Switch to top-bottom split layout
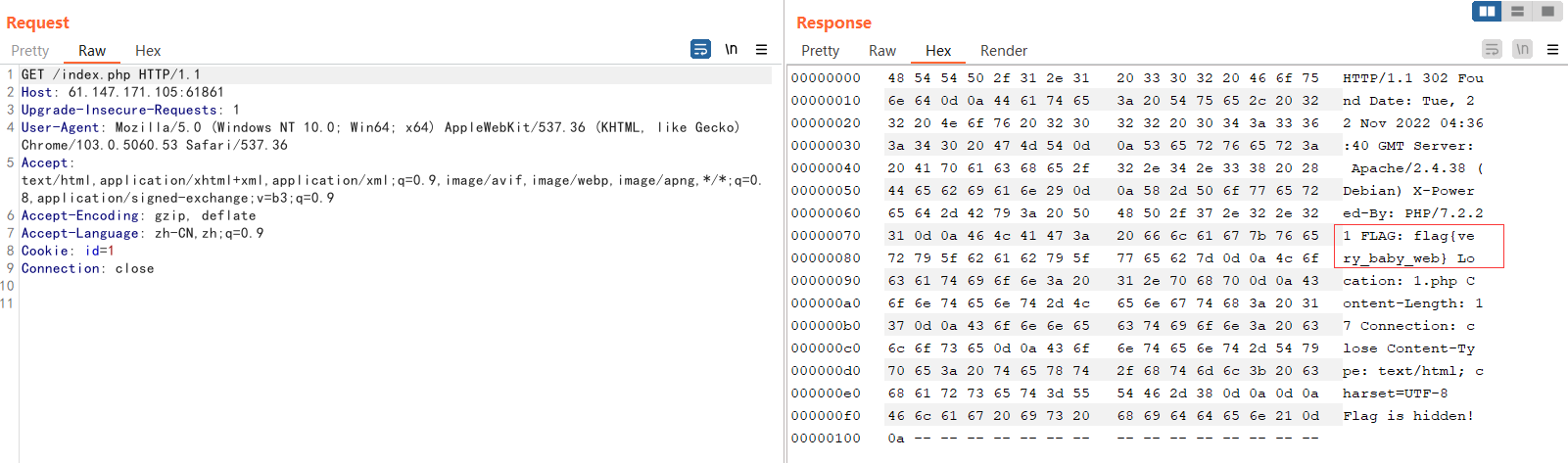Viewport: 1568px width, 463px height. coord(1517,11)
